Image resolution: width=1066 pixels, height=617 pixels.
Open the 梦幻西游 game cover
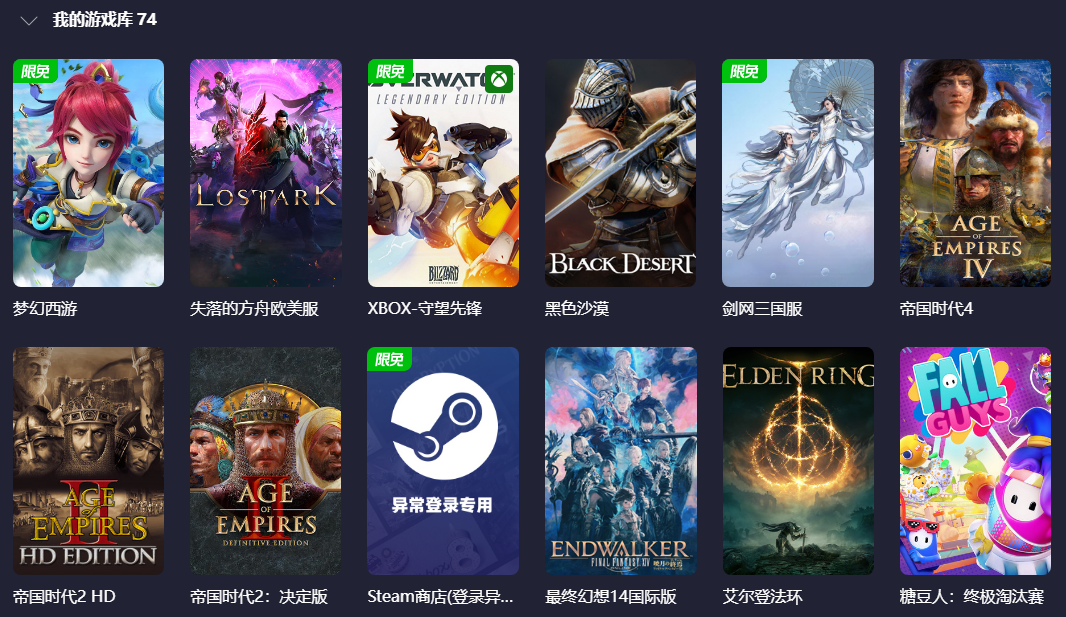pyautogui.click(x=88, y=173)
